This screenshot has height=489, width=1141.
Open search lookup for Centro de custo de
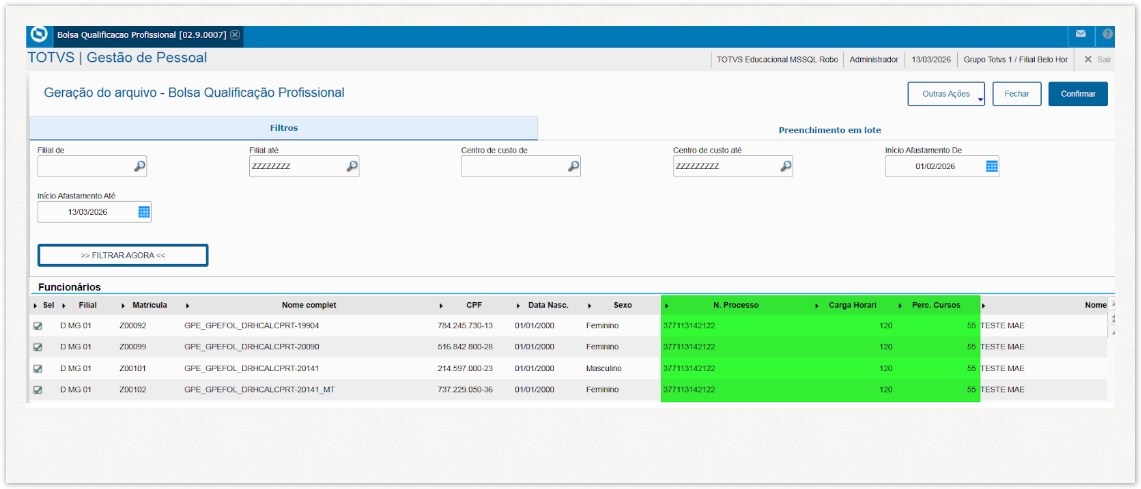point(573,167)
